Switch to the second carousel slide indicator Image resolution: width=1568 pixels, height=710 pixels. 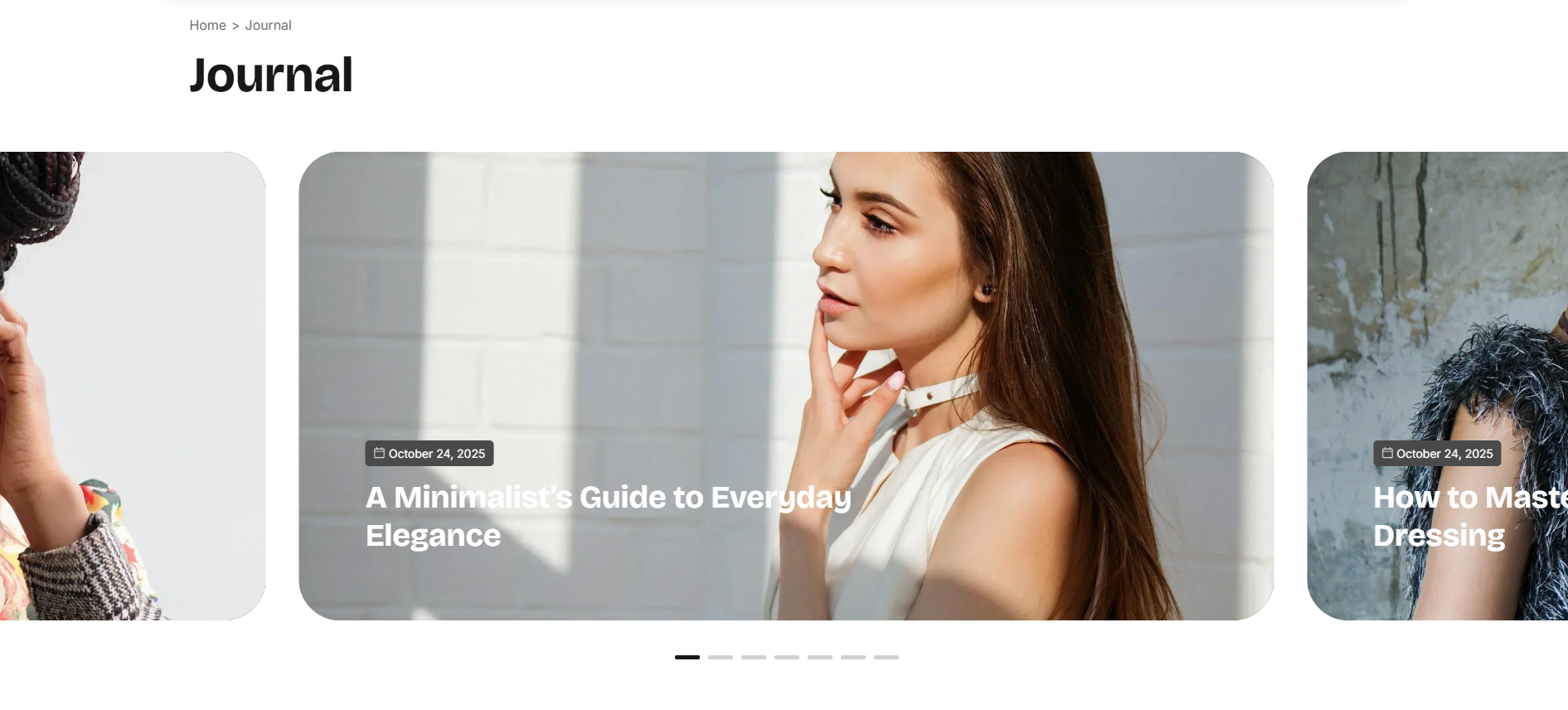tap(721, 657)
